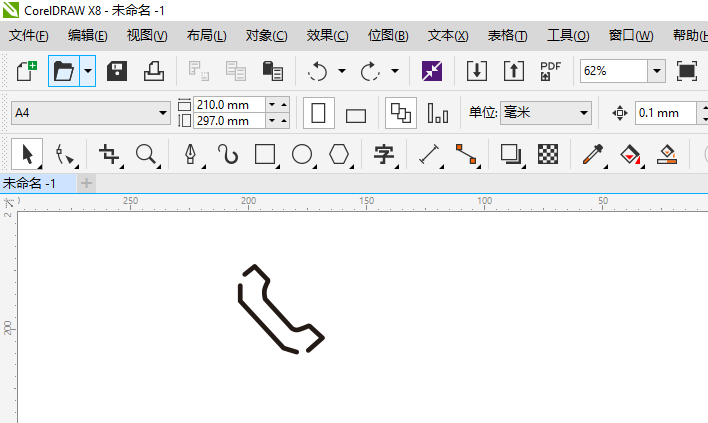The image size is (708, 423).
Task: Select the Artistic Media tool
Action: (228, 154)
